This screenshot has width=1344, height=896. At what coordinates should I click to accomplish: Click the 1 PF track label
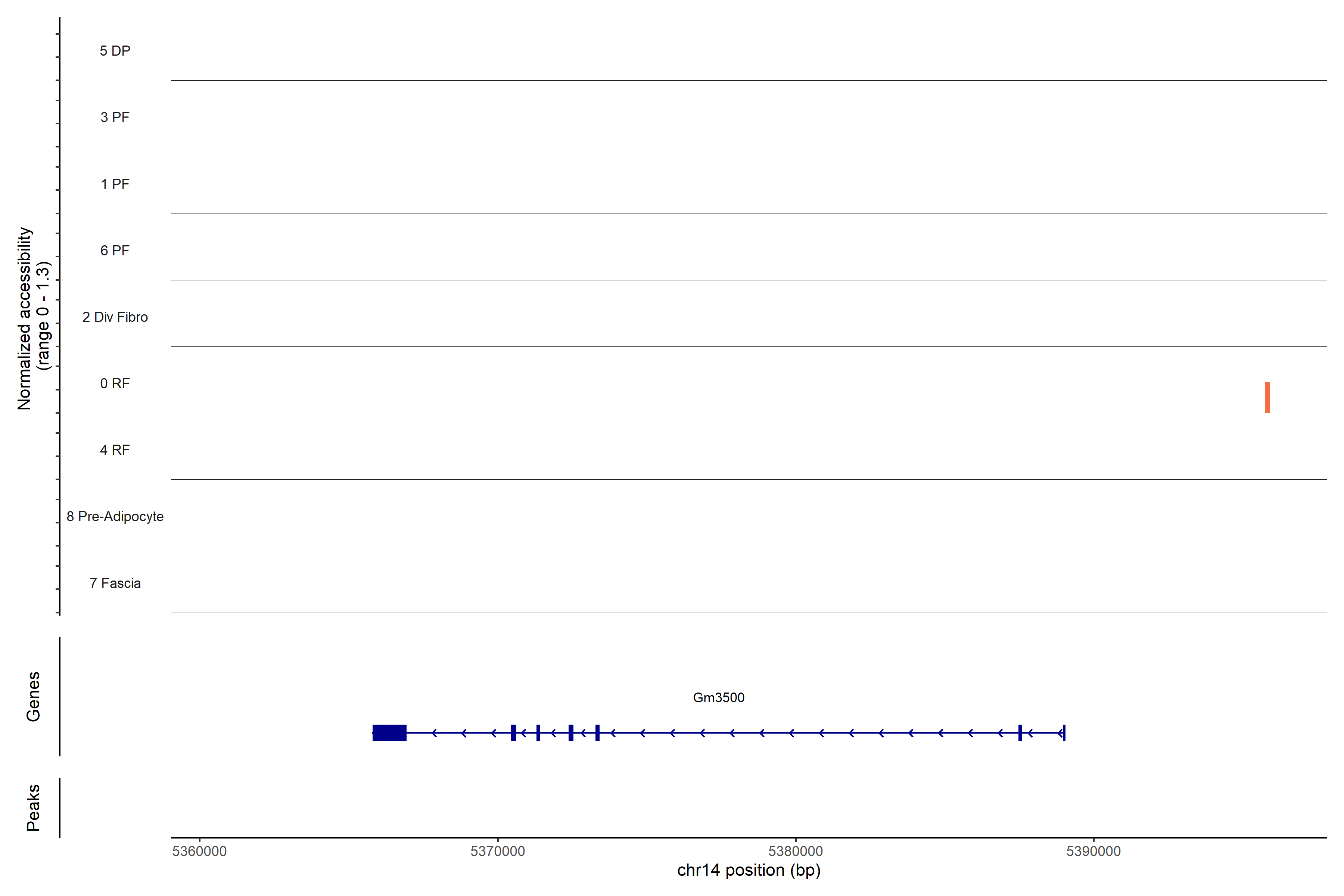(115, 184)
